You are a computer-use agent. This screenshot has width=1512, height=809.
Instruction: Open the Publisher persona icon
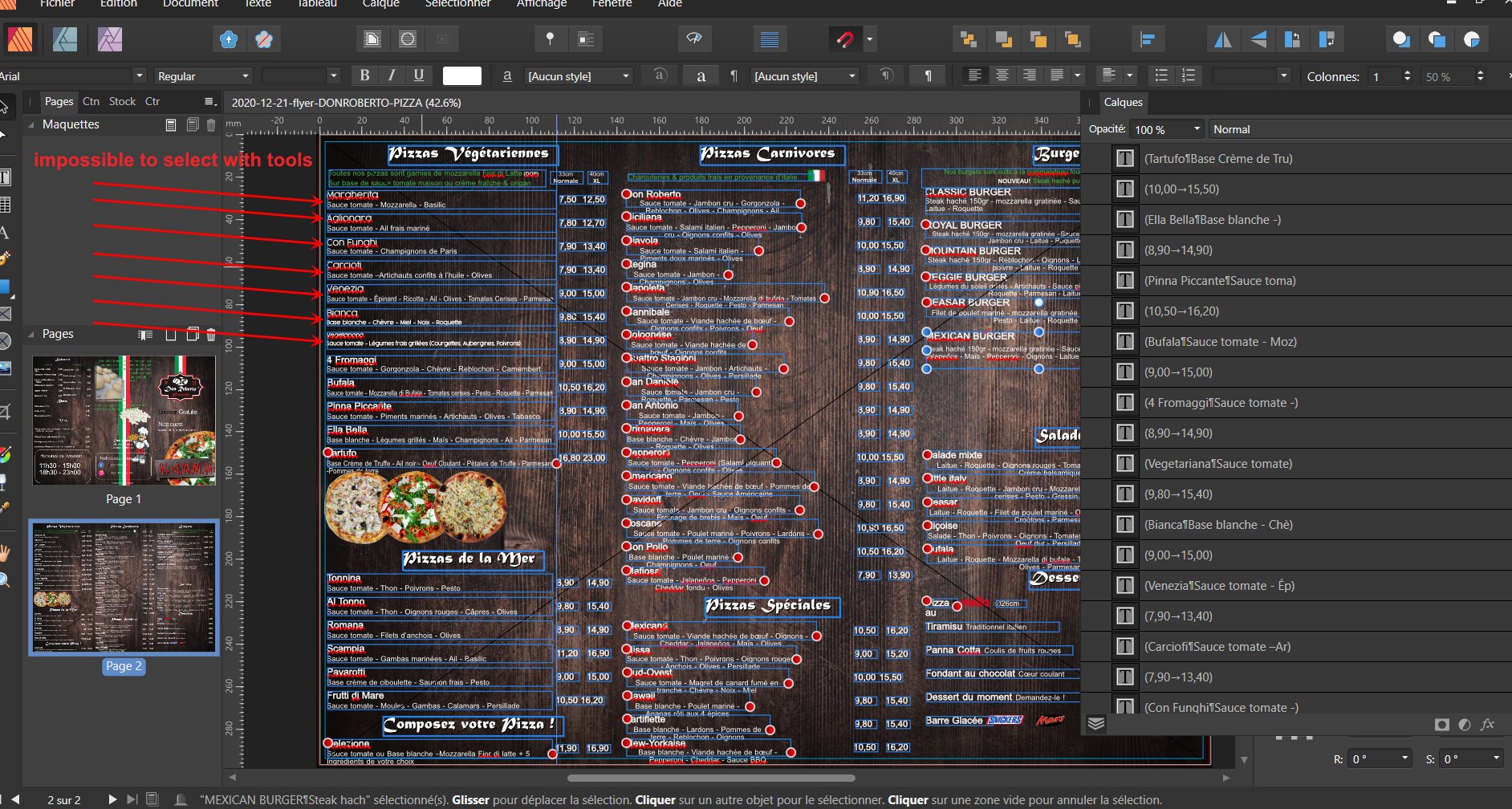coord(20,39)
